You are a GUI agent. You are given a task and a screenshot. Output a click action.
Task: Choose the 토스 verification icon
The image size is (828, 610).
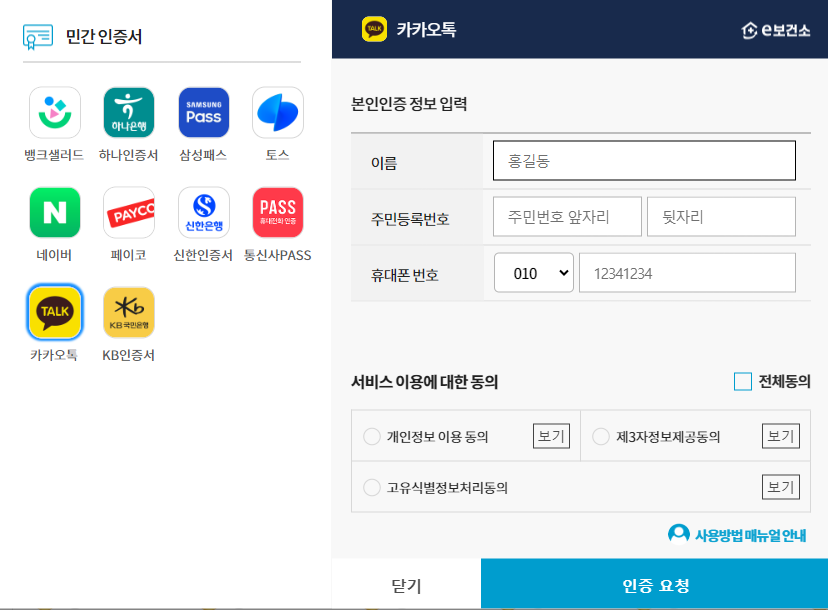coord(277,112)
